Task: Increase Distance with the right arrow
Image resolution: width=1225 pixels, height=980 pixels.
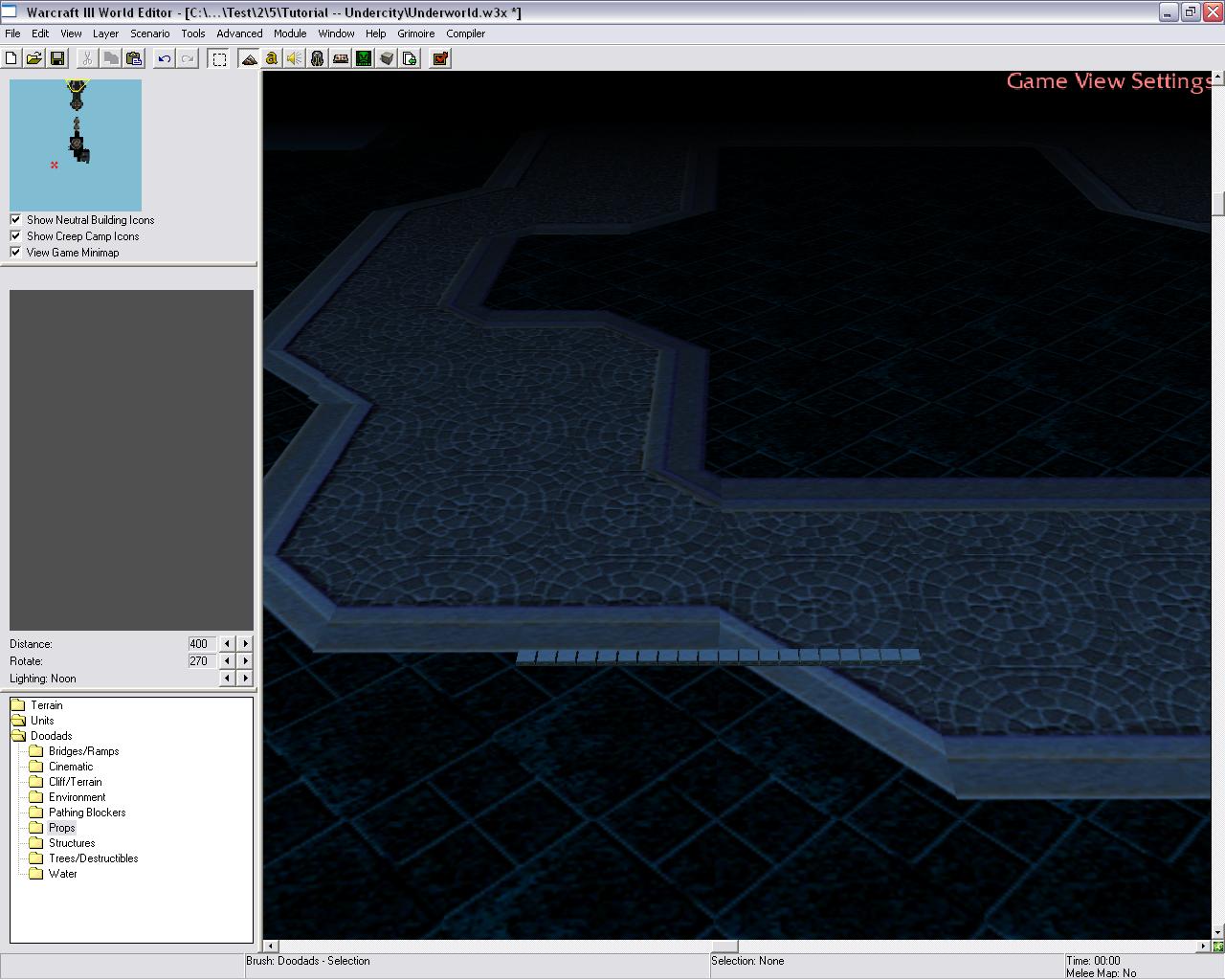Action: (x=245, y=644)
